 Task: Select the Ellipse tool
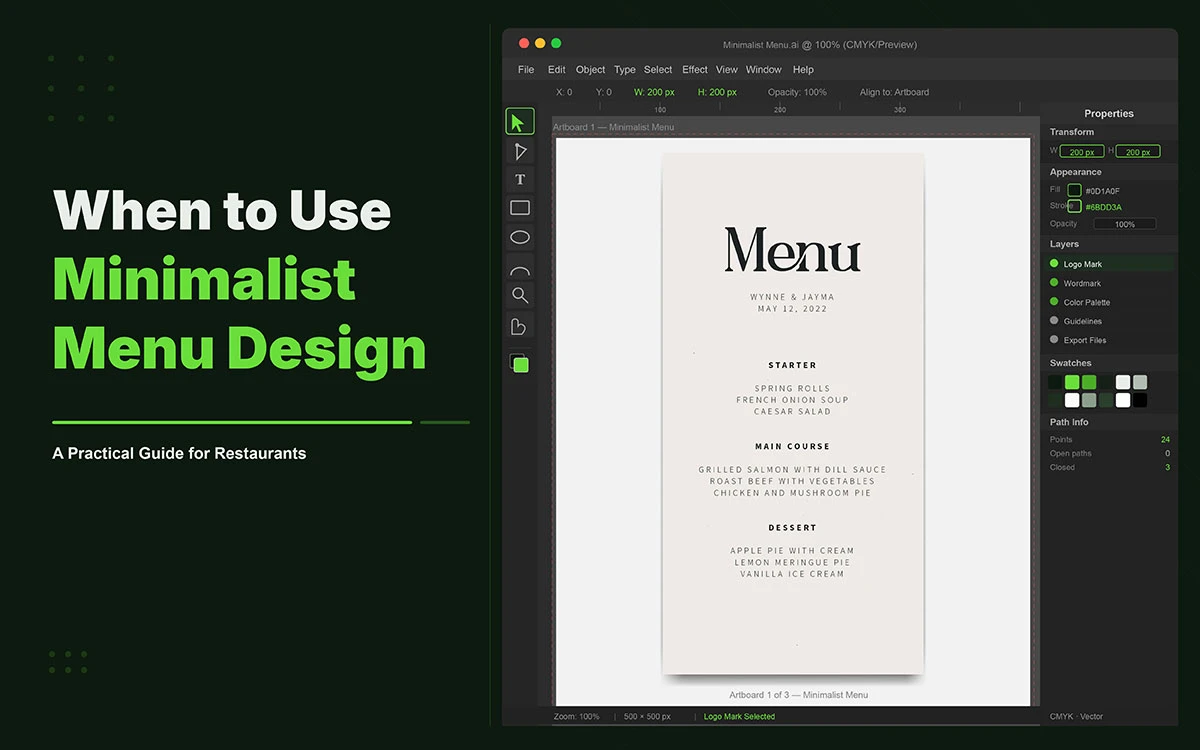519,237
